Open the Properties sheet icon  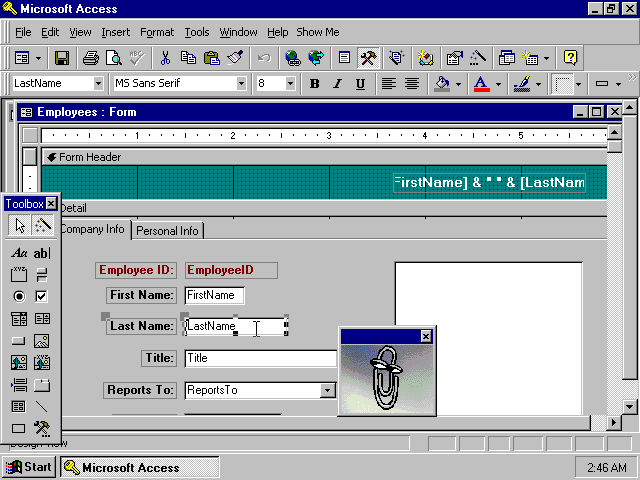(x=454, y=58)
